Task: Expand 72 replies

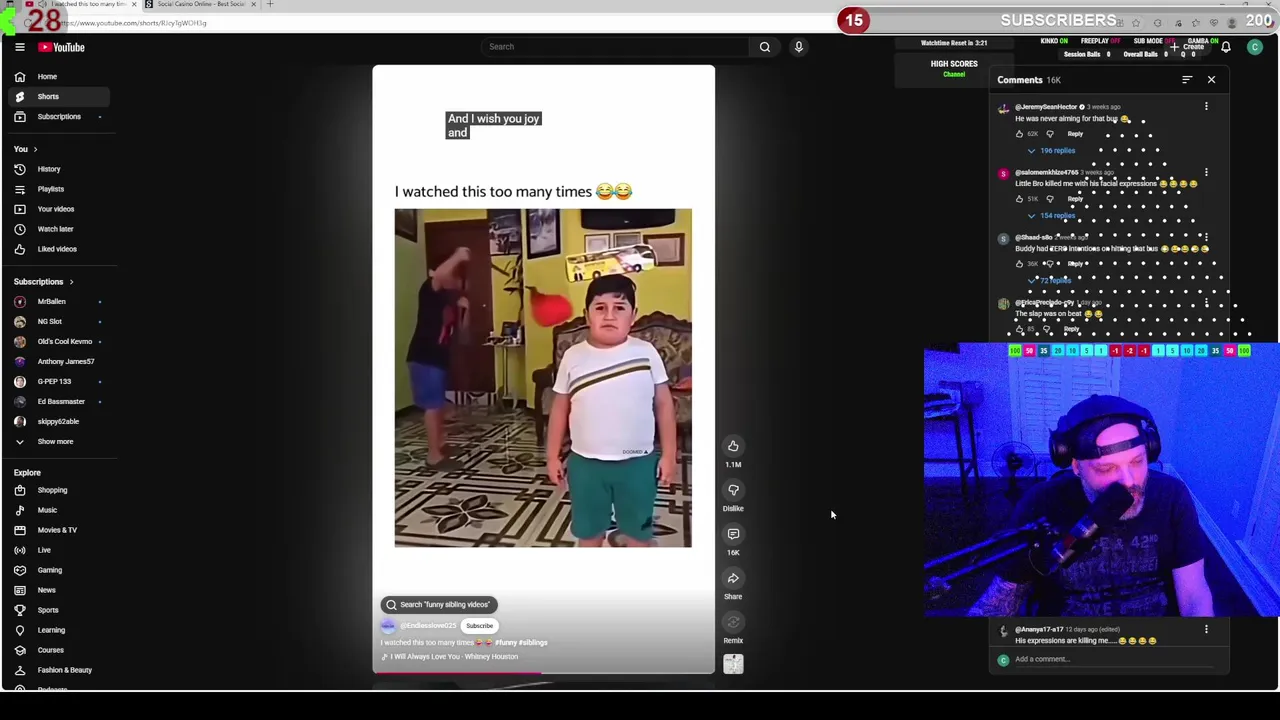Action: click(x=1050, y=281)
